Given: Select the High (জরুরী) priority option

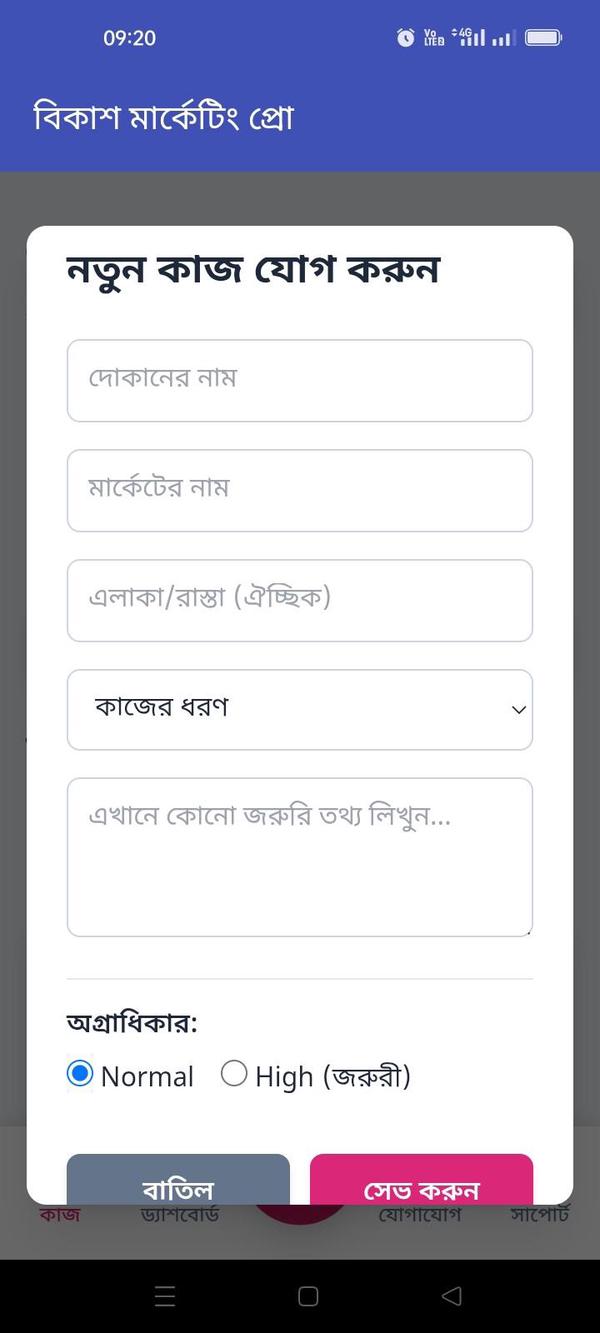Looking at the screenshot, I should [x=234, y=1073].
